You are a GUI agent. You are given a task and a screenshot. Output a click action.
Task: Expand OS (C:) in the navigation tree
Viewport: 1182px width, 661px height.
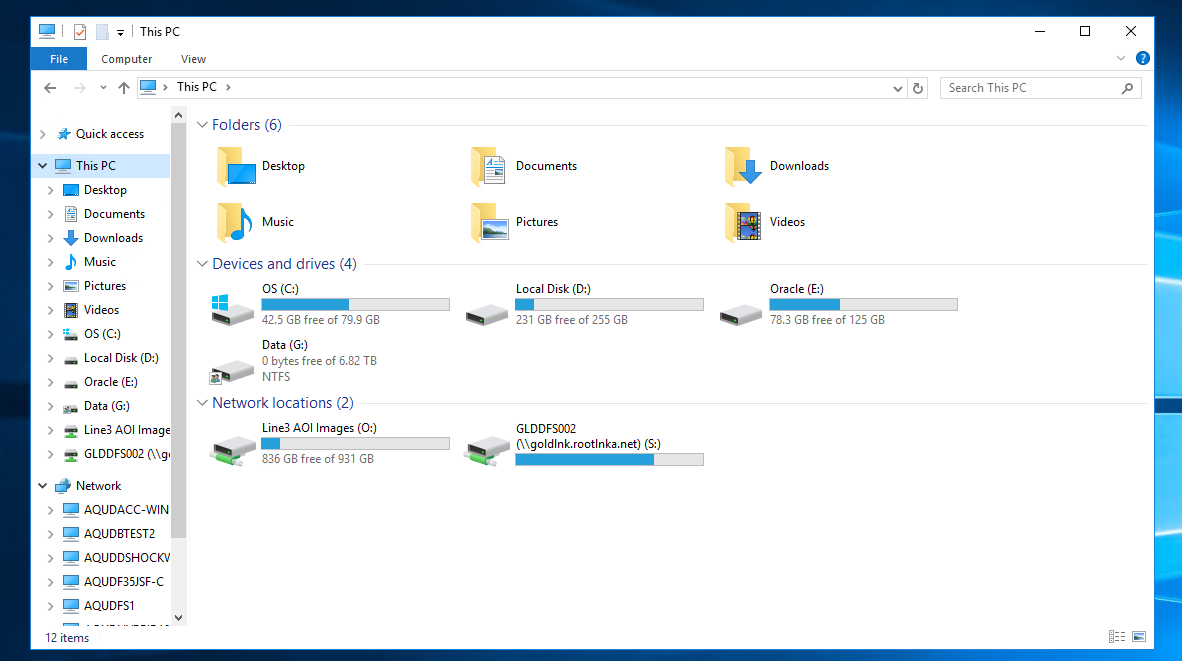point(51,334)
